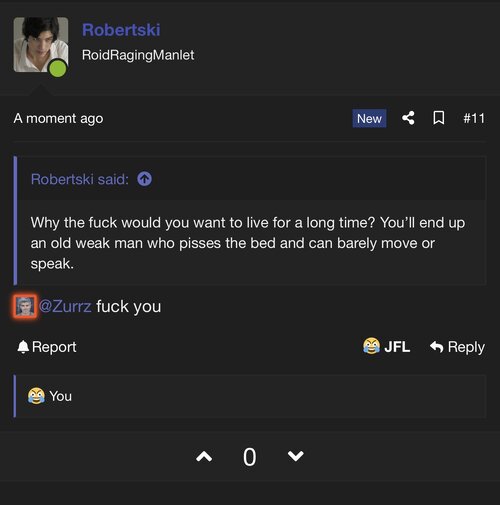Open Zurrz's small avatar thumbnail
The image size is (500, 505).
[25, 306]
